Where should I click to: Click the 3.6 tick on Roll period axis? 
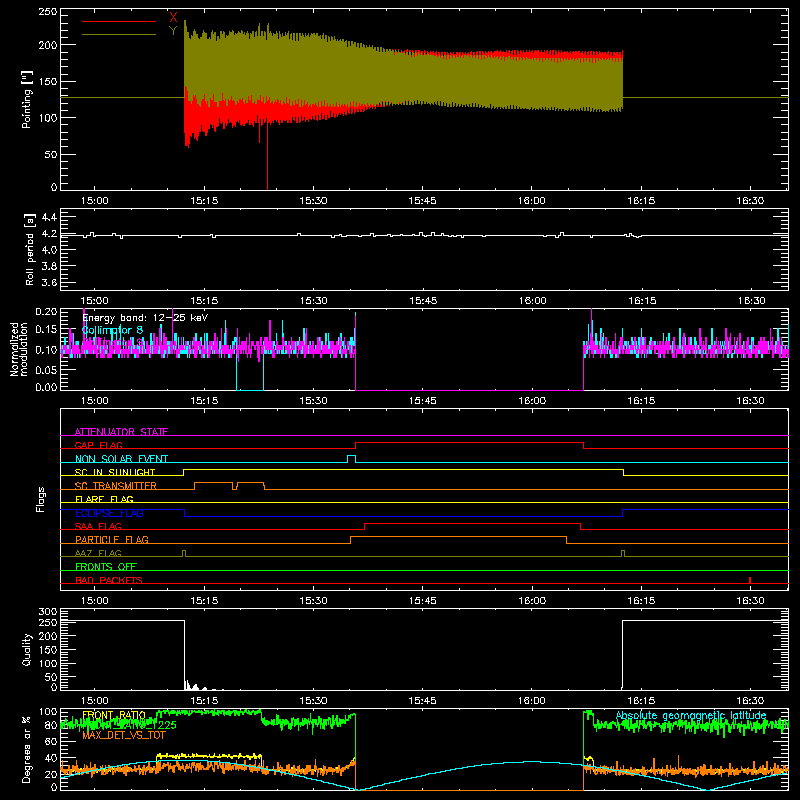click(x=49, y=282)
